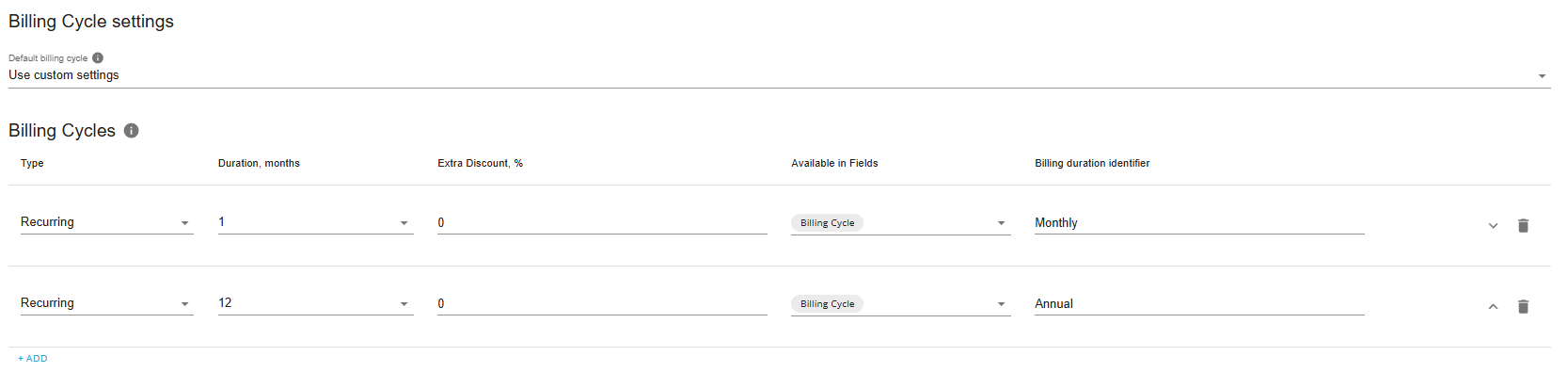
Task: Open Duration dropdown showing 1 month
Action: [x=315, y=222]
